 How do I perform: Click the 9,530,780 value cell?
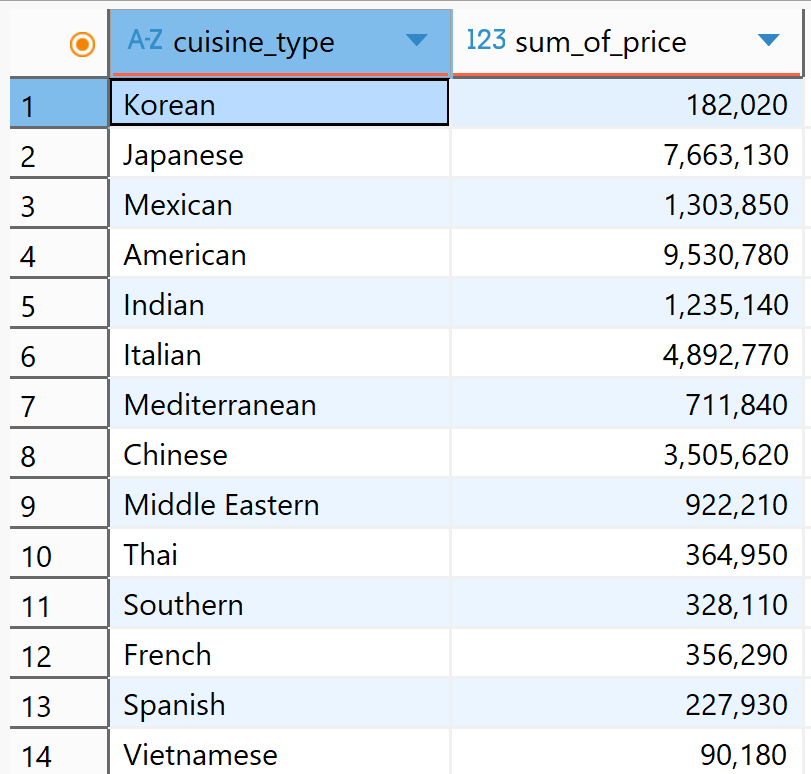pos(627,254)
